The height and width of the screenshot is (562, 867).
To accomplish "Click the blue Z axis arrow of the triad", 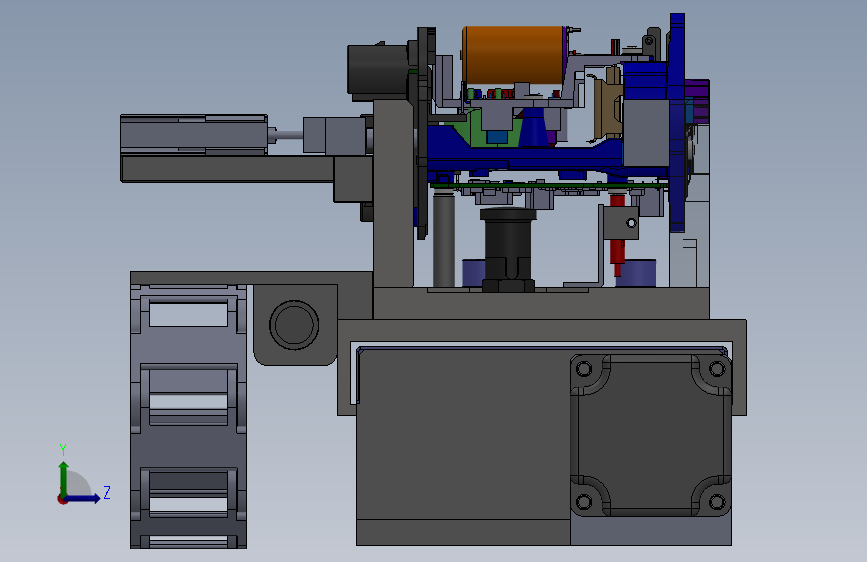I will (84, 498).
